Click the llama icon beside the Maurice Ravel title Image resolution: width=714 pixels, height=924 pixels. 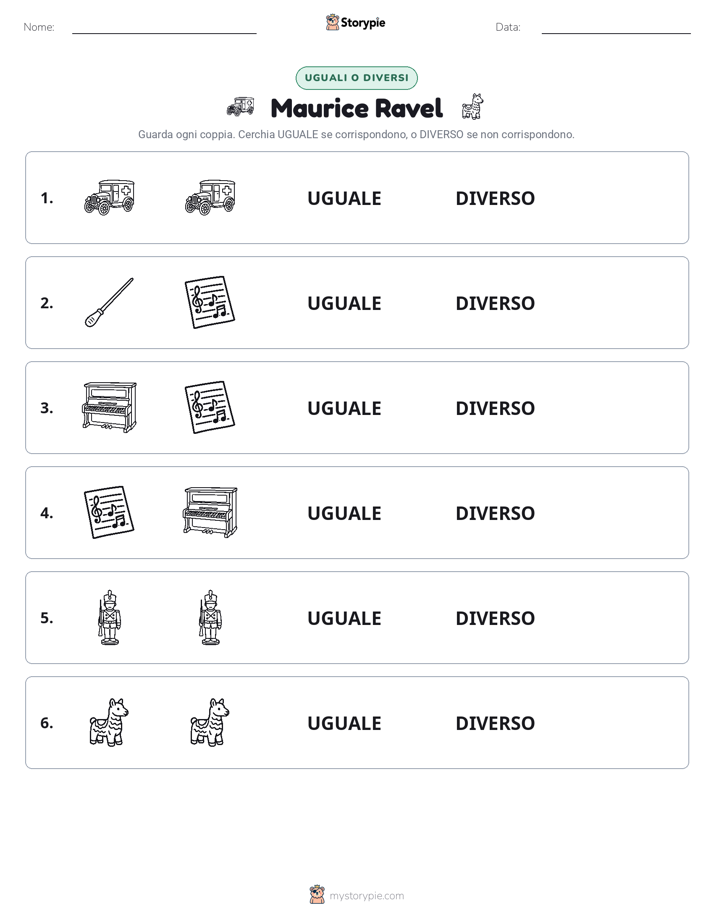pos(472,106)
